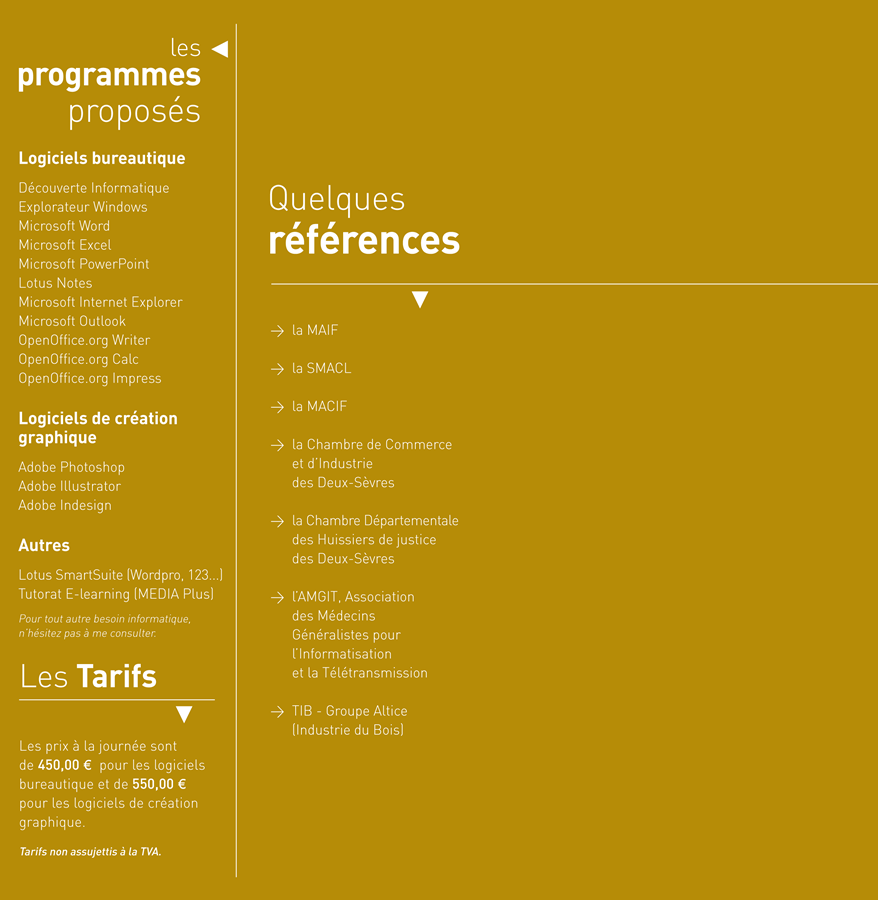The height and width of the screenshot is (900, 878).
Task: Choose Adobe Photoshop from graphic software
Action: click(71, 467)
